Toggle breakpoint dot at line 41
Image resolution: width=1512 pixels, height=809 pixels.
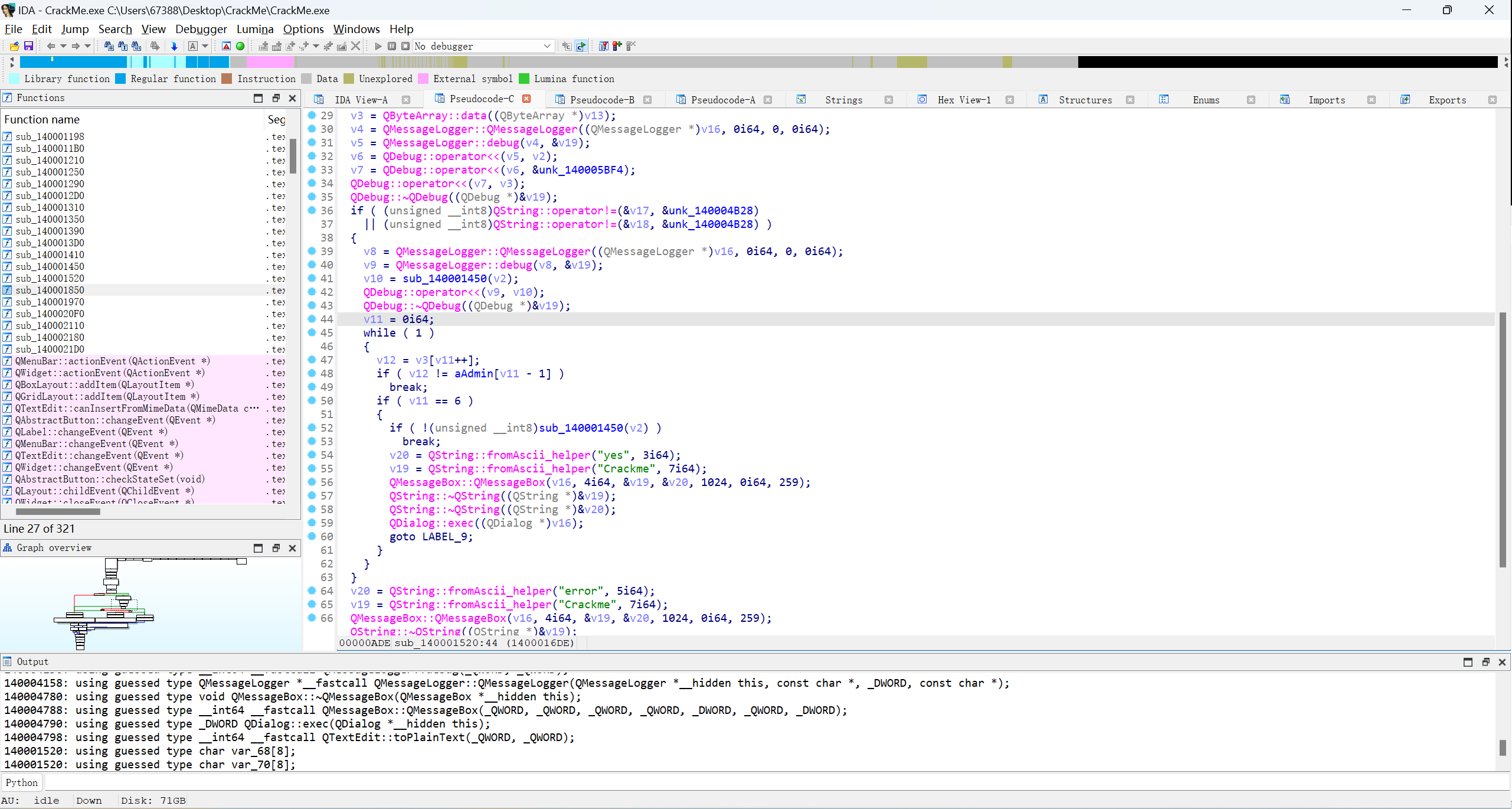[x=312, y=278]
